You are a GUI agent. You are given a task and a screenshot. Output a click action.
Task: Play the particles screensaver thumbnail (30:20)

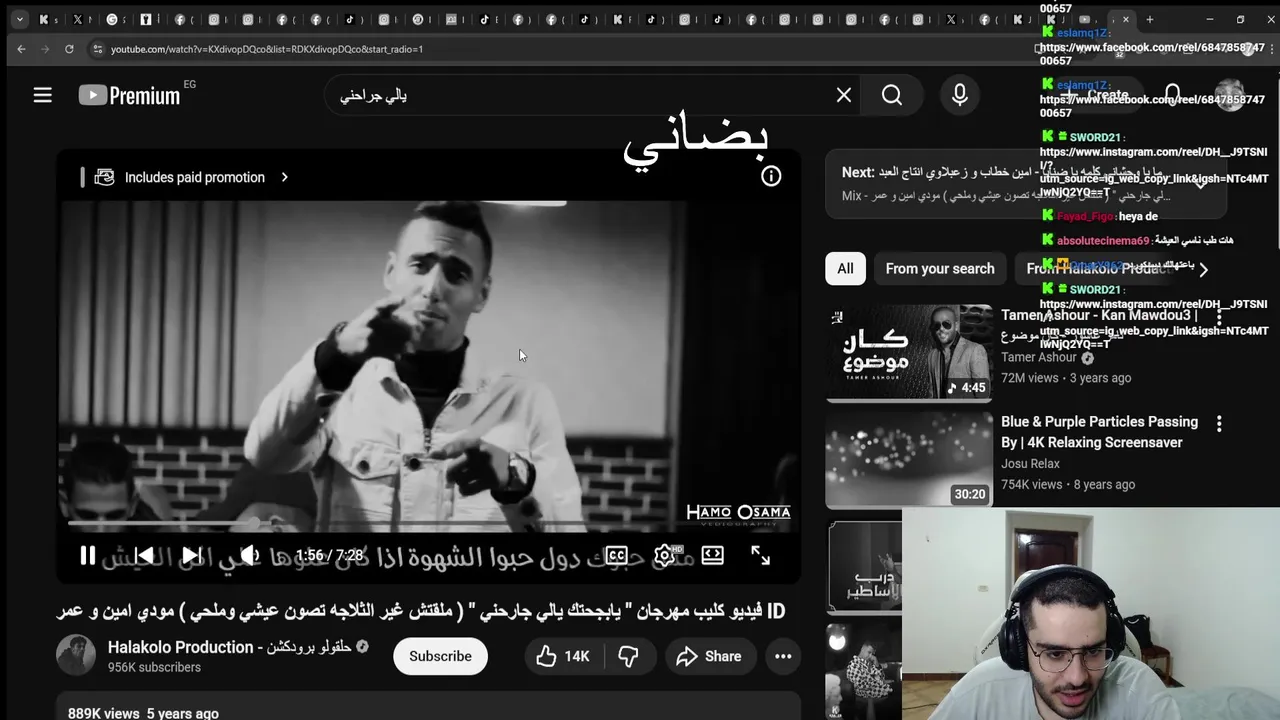click(x=909, y=460)
